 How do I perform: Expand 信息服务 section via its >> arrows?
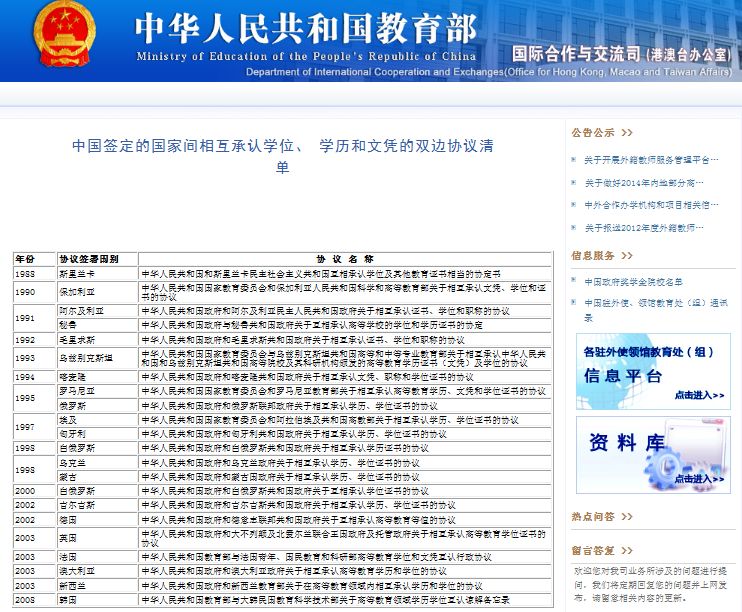(x=626, y=255)
